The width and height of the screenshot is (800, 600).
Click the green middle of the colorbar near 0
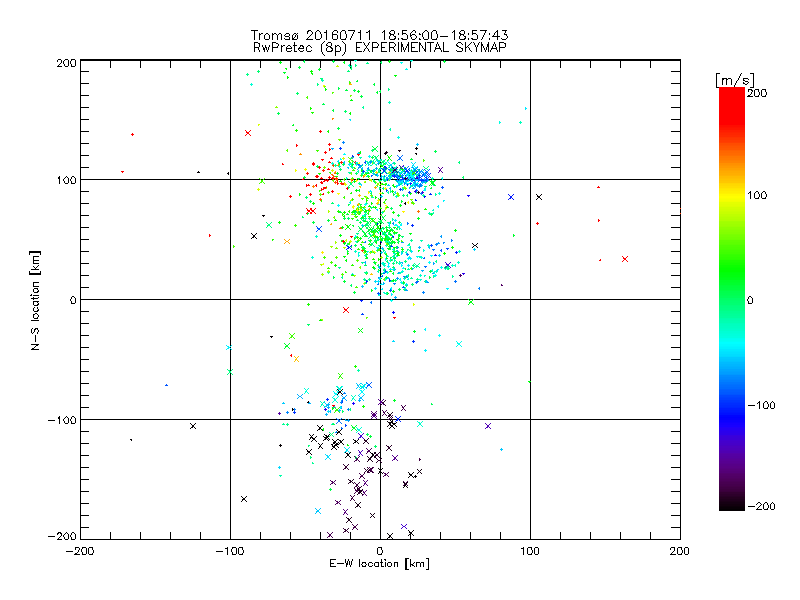point(732,300)
